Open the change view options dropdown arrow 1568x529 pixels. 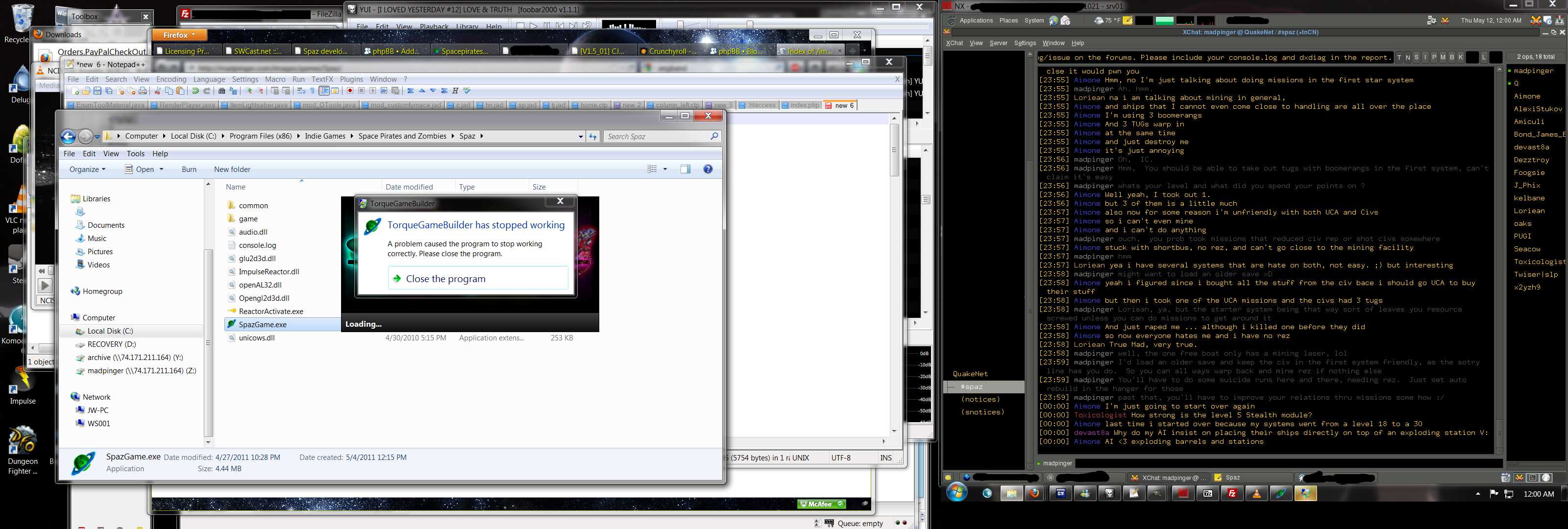coord(665,169)
